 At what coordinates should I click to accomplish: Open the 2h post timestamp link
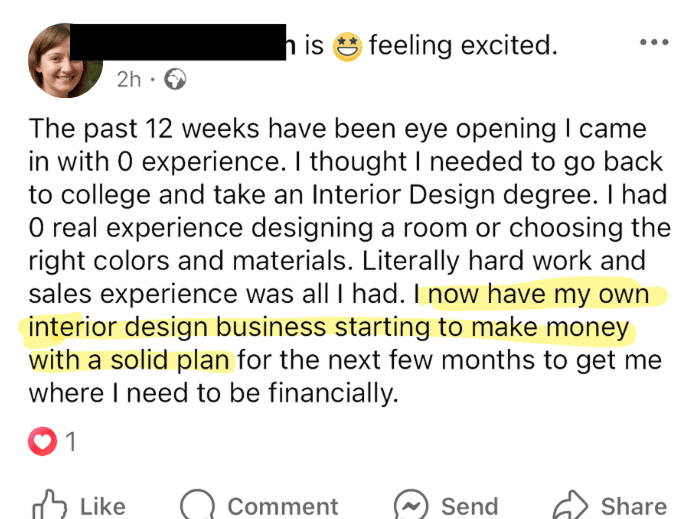pos(129,79)
